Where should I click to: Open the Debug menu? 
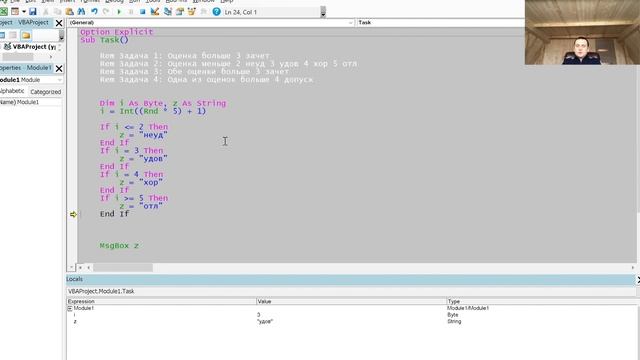pyautogui.click(x=114, y=2)
